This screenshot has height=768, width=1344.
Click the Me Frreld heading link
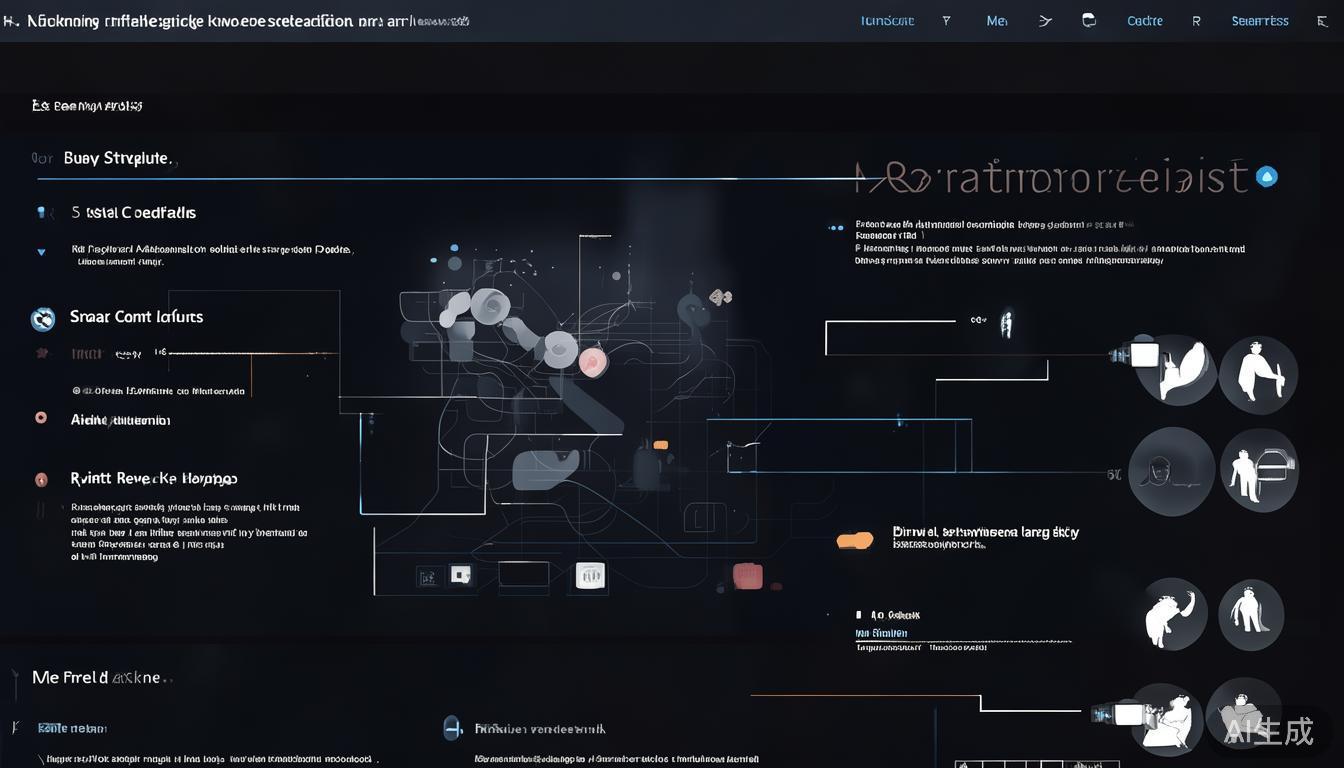96,677
